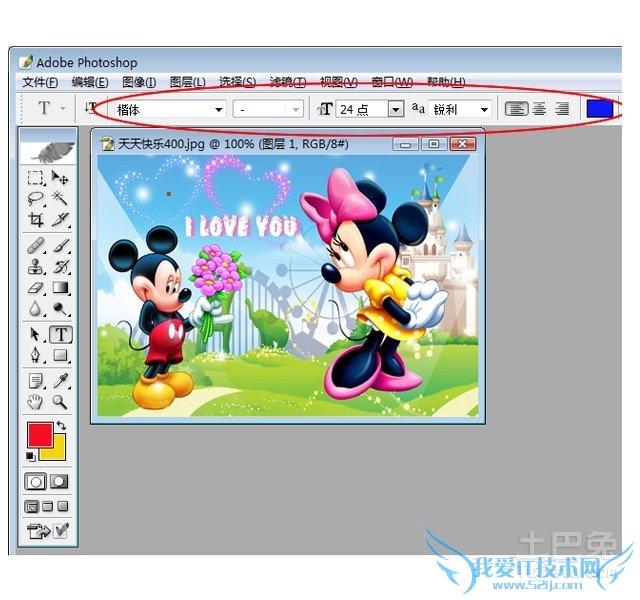Open the 窗口(W) menu
Image resolution: width=640 pixels, height=600 pixels.
pyautogui.click(x=392, y=82)
